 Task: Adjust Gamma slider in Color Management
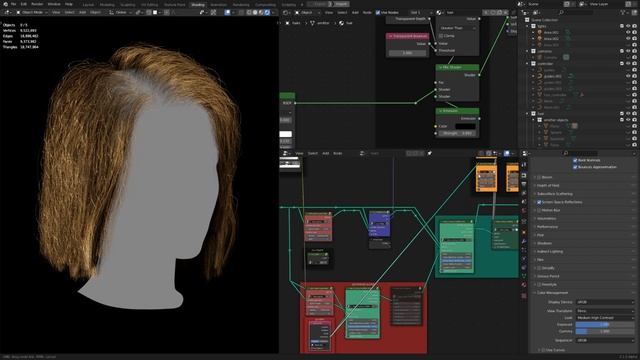click(x=605, y=331)
